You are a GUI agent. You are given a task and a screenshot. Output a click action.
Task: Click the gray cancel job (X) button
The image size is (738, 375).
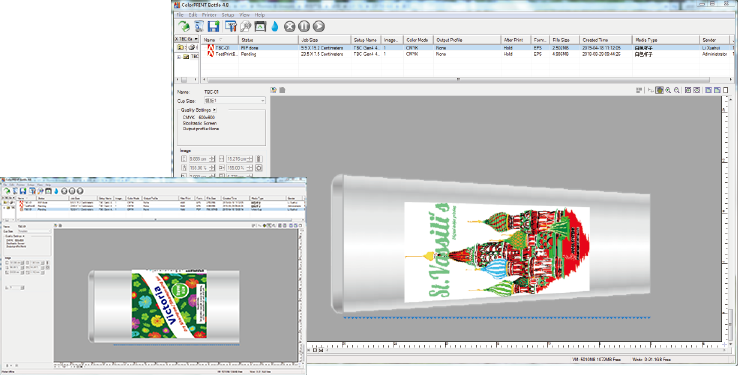pyautogui.click(x=289, y=26)
